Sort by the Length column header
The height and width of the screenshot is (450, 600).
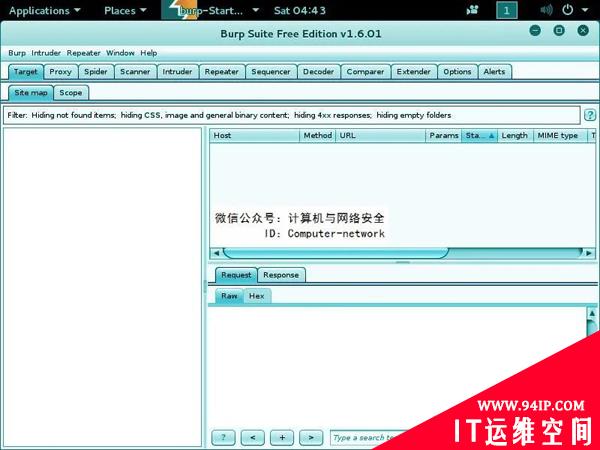point(515,135)
